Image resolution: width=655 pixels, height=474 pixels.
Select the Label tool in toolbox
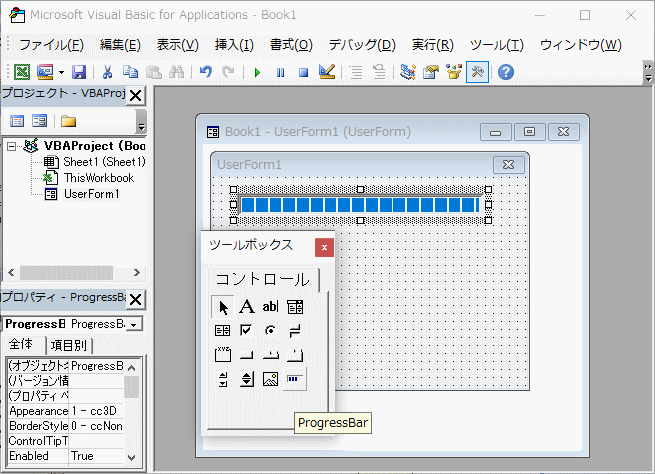246,307
